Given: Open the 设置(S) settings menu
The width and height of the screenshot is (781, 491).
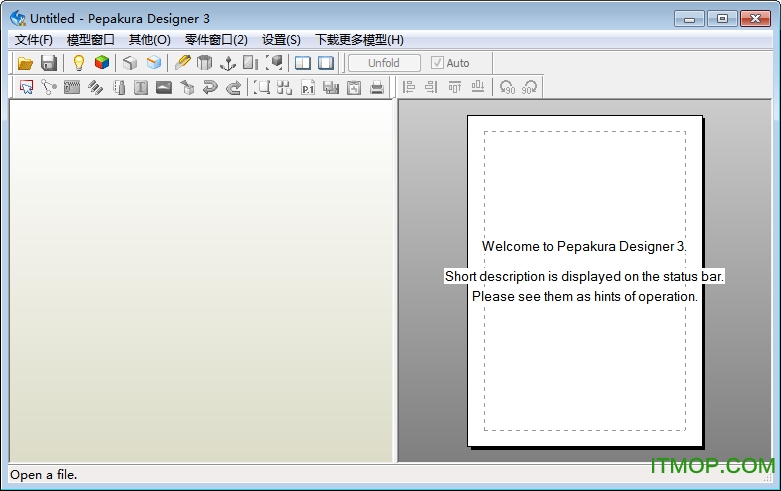Looking at the screenshot, I should click(x=281, y=40).
